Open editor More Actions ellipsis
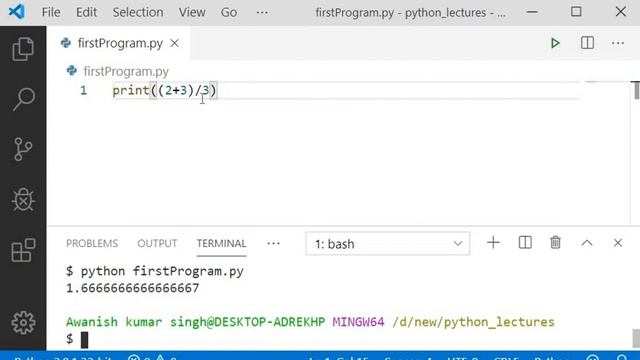Screen dimensions: 640x360 click(618, 43)
